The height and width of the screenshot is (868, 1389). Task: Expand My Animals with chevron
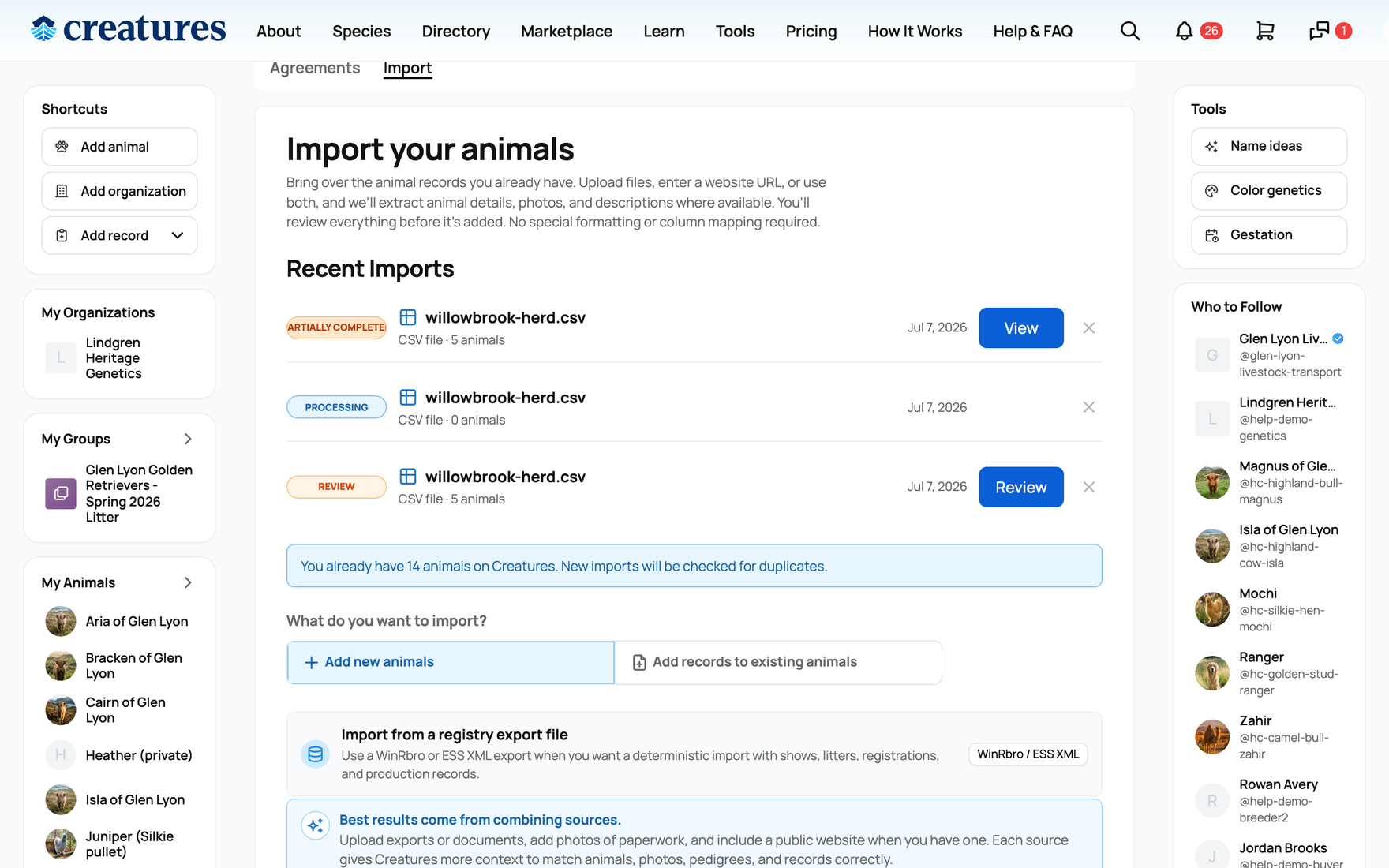pos(188,582)
